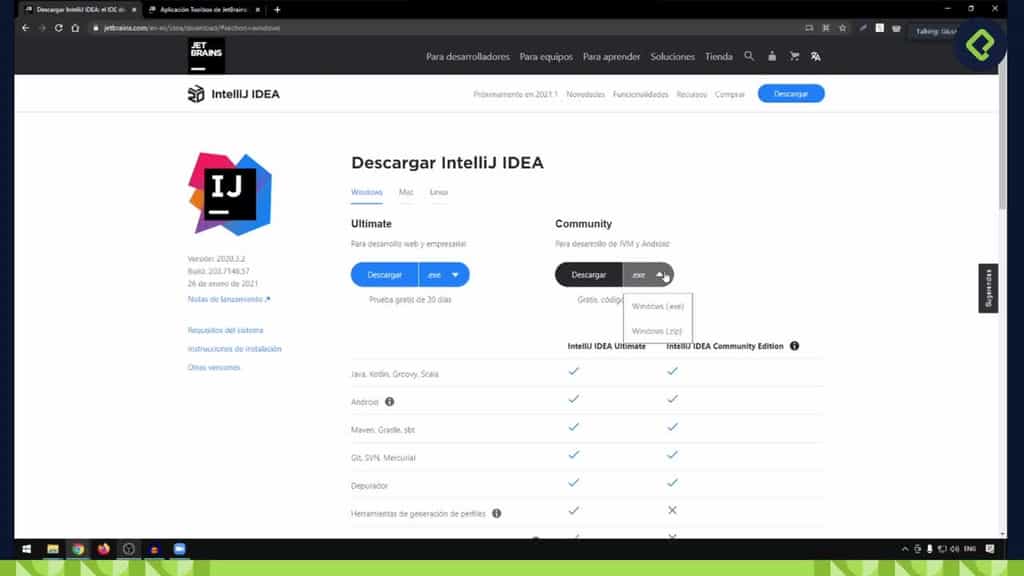Open the site search magnifier icon
Image resolution: width=1024 pixels, height=576 pixels.
pos(749,56)
